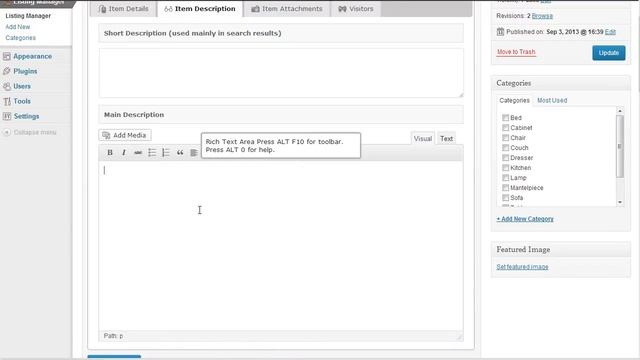Click the categories list scrollbar thumb
Screen dimensions: 640x360
click(x=620, y=146)
